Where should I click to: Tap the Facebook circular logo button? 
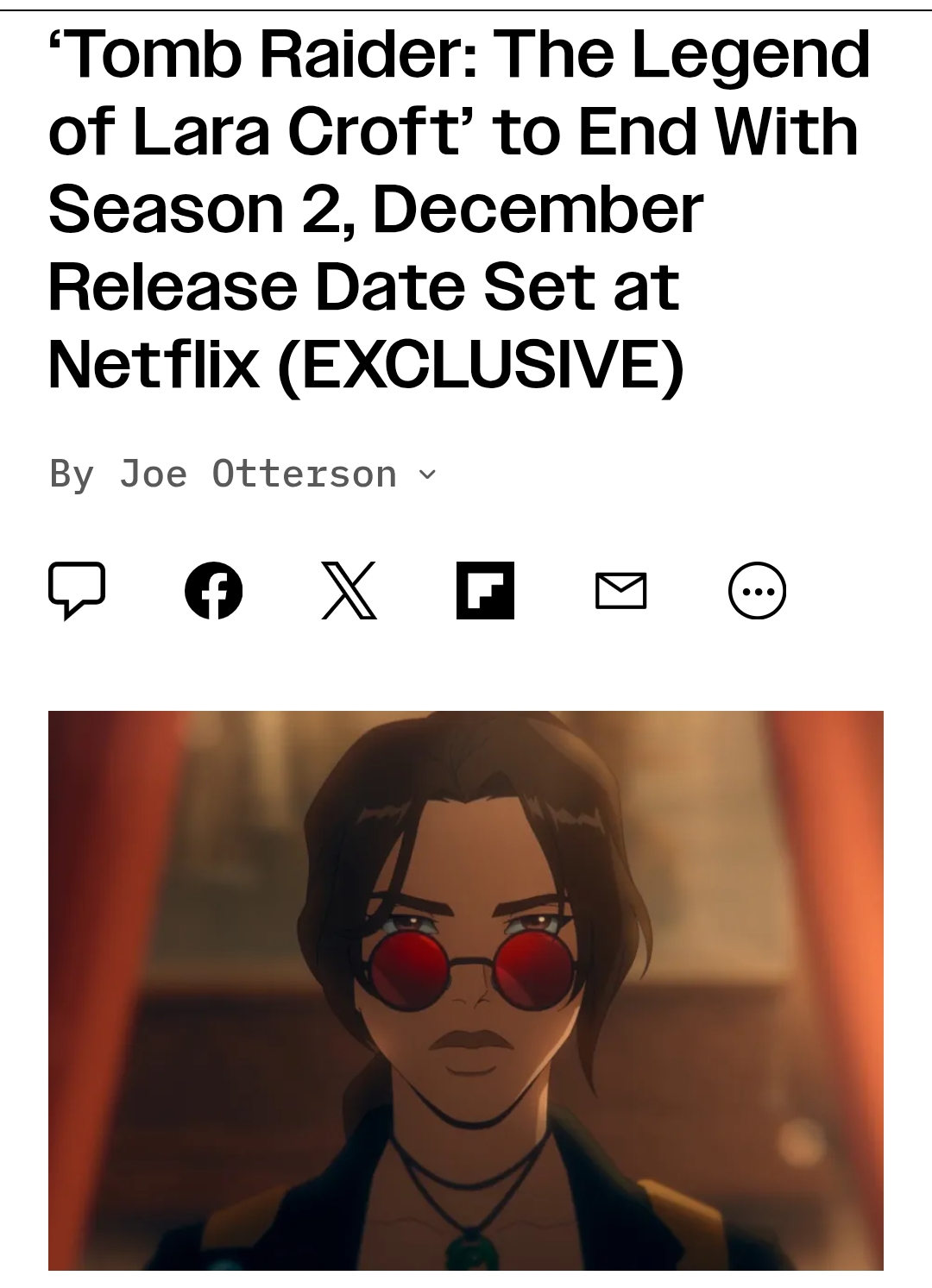pyautogui.click(x=213, y=591)
